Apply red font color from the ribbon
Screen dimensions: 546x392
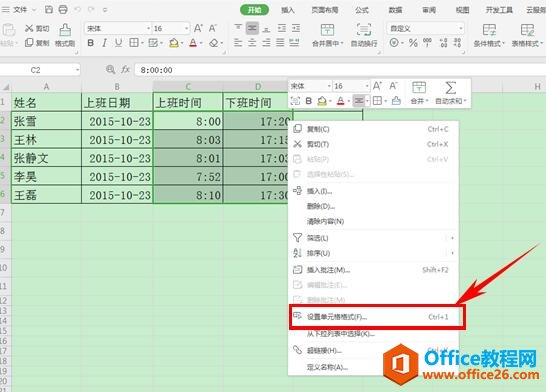point(193,43)
